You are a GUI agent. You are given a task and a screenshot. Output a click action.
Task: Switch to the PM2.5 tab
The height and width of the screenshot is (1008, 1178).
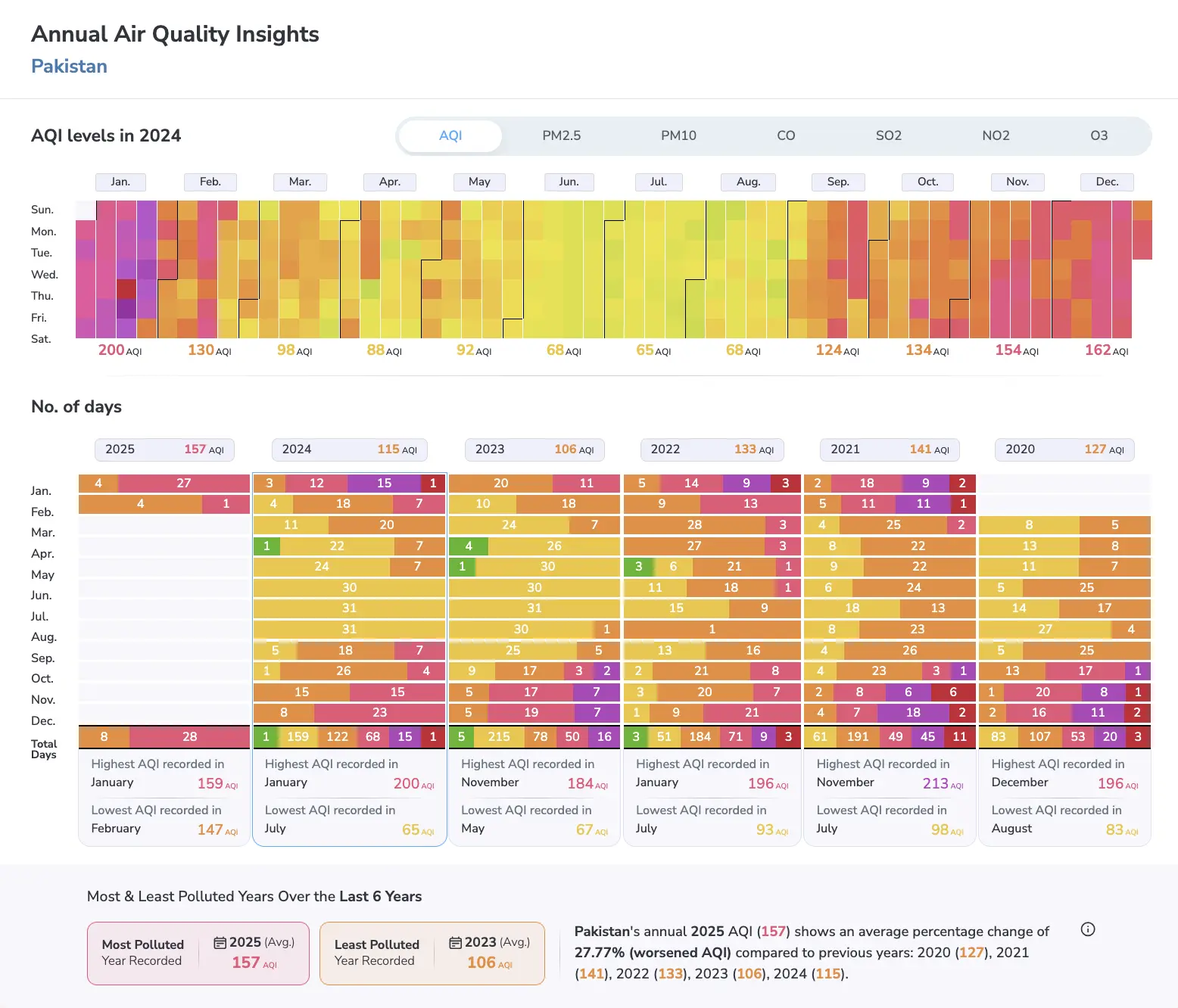click(x=562, y=135)
